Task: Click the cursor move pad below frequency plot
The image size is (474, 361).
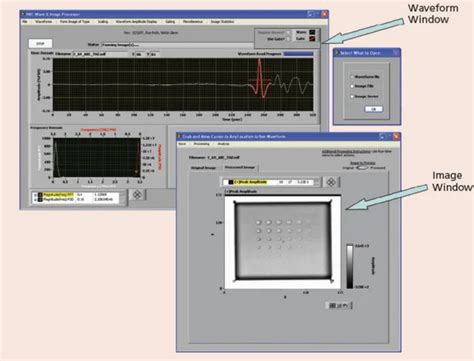Action: pos(137,195)
